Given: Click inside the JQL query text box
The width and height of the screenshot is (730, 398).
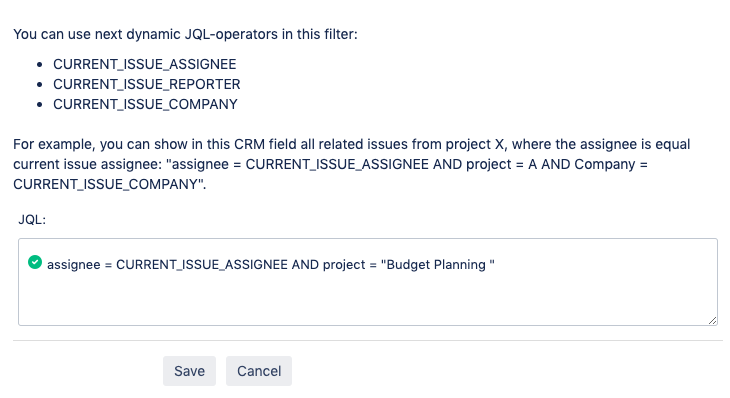Looking at the screenshot, I should pyautogui.click(x=368, y=282).
